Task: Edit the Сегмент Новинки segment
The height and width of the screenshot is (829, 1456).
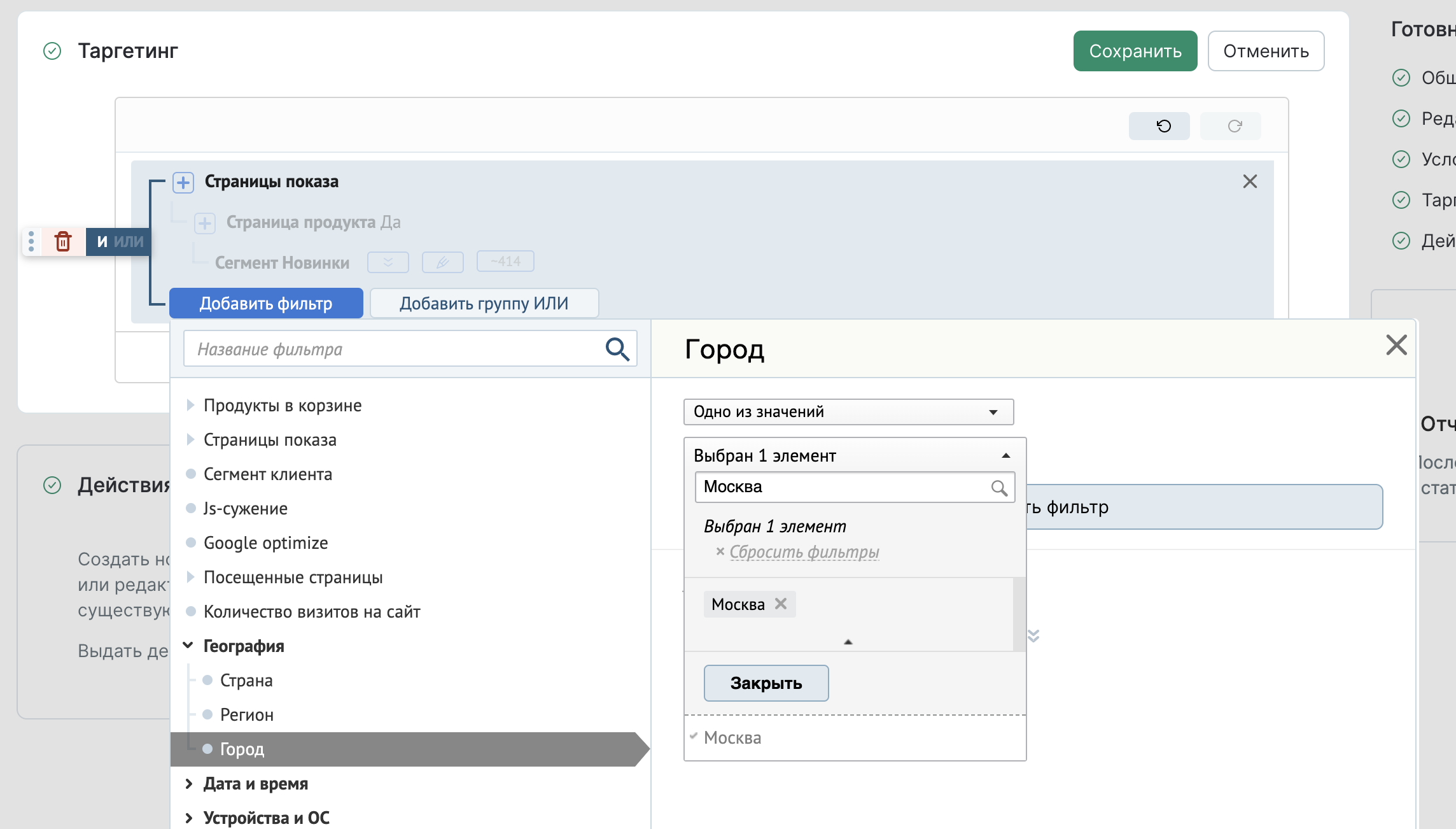Action: tap(443, 262)
